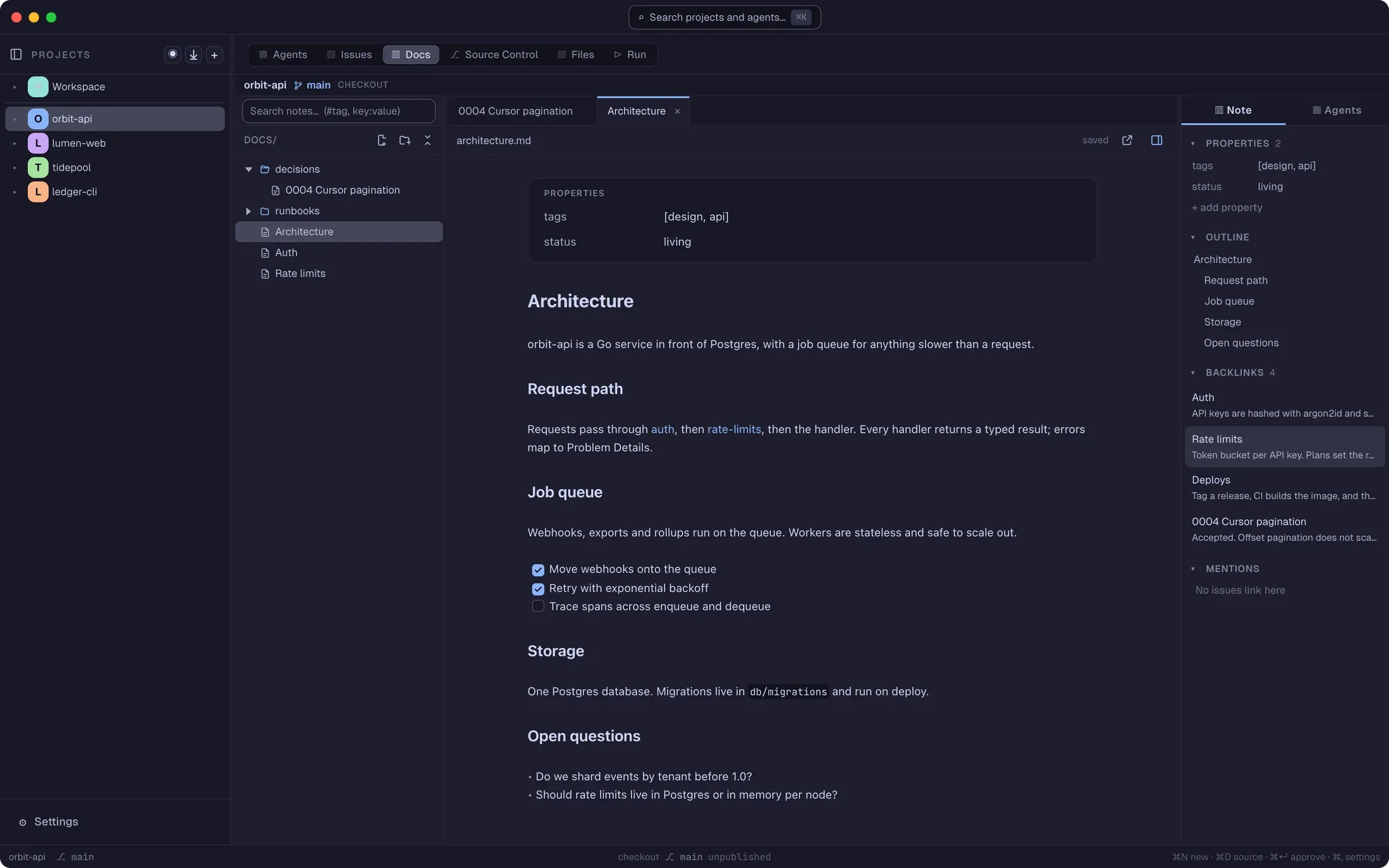Follow the rate-limits link in the document

coord(734,429)
